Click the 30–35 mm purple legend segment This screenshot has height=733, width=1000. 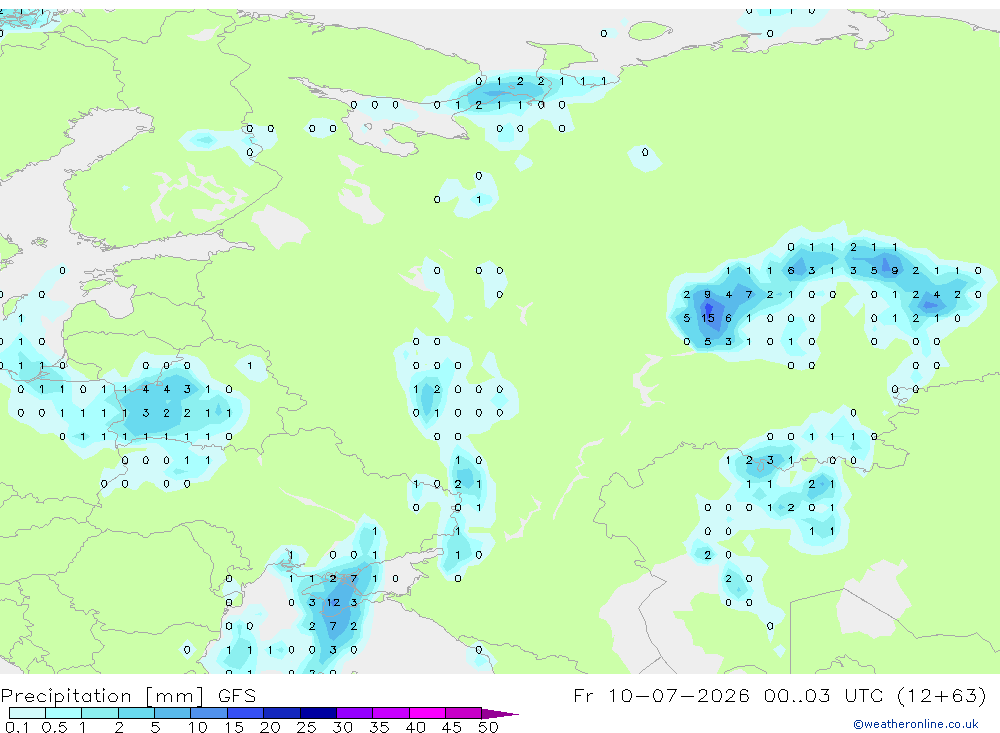point(355,713)
